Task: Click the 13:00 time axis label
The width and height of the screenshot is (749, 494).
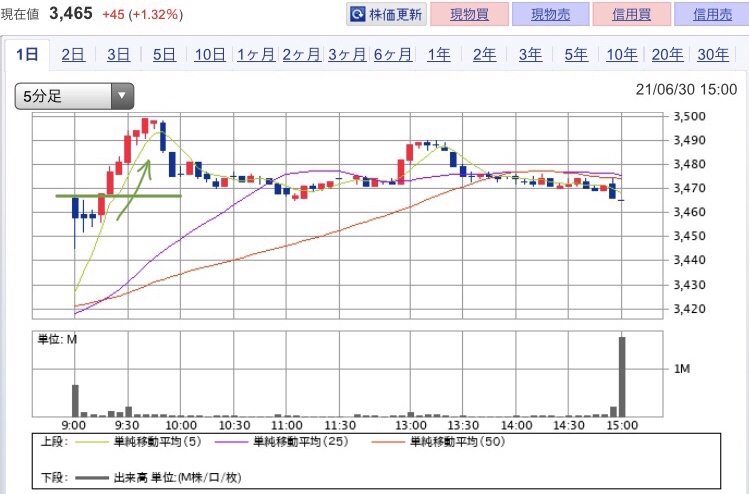Action: [x=410, y=425]
